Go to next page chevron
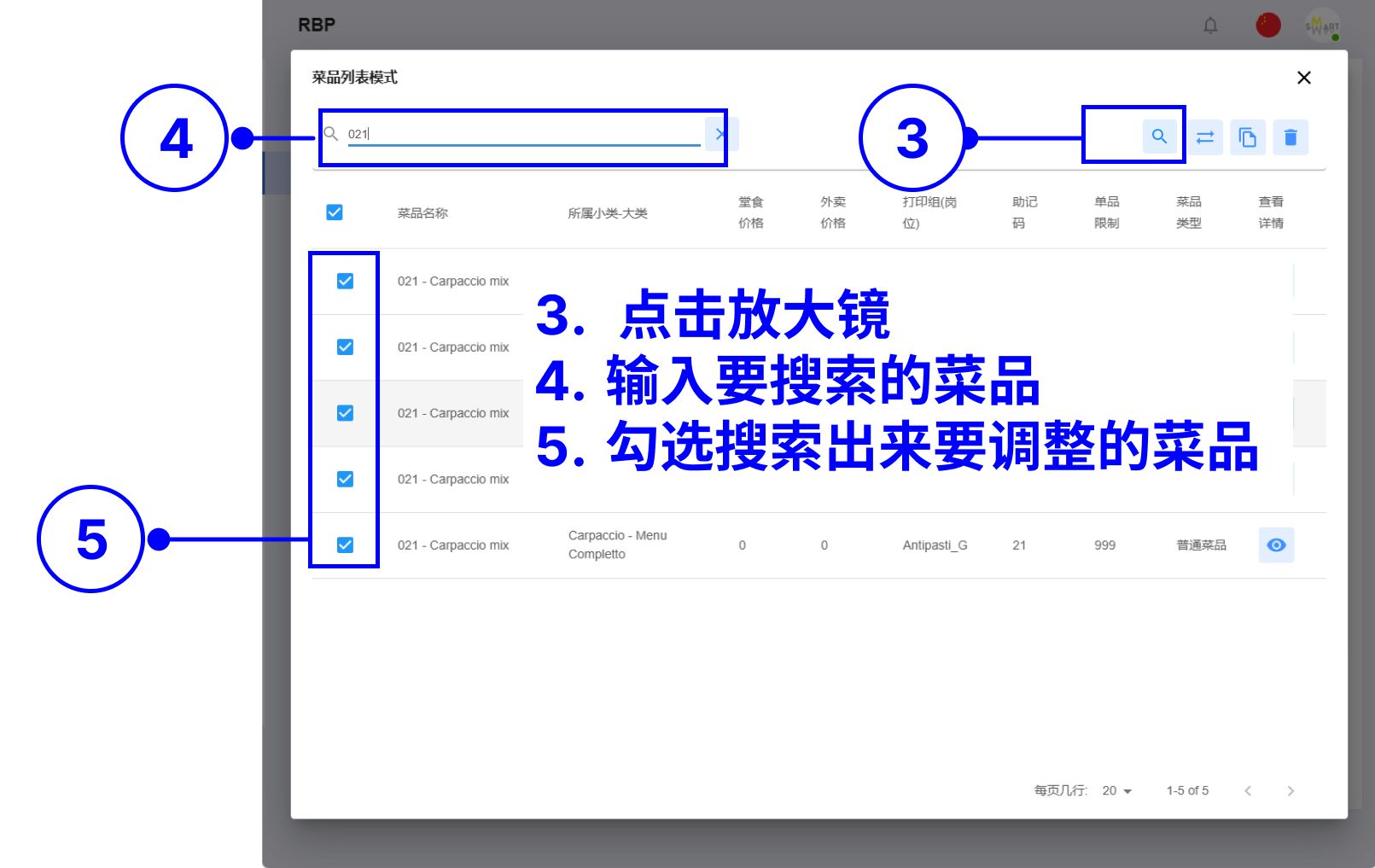The width and height of the screenshot is (1375, 868). [1291, 791]
